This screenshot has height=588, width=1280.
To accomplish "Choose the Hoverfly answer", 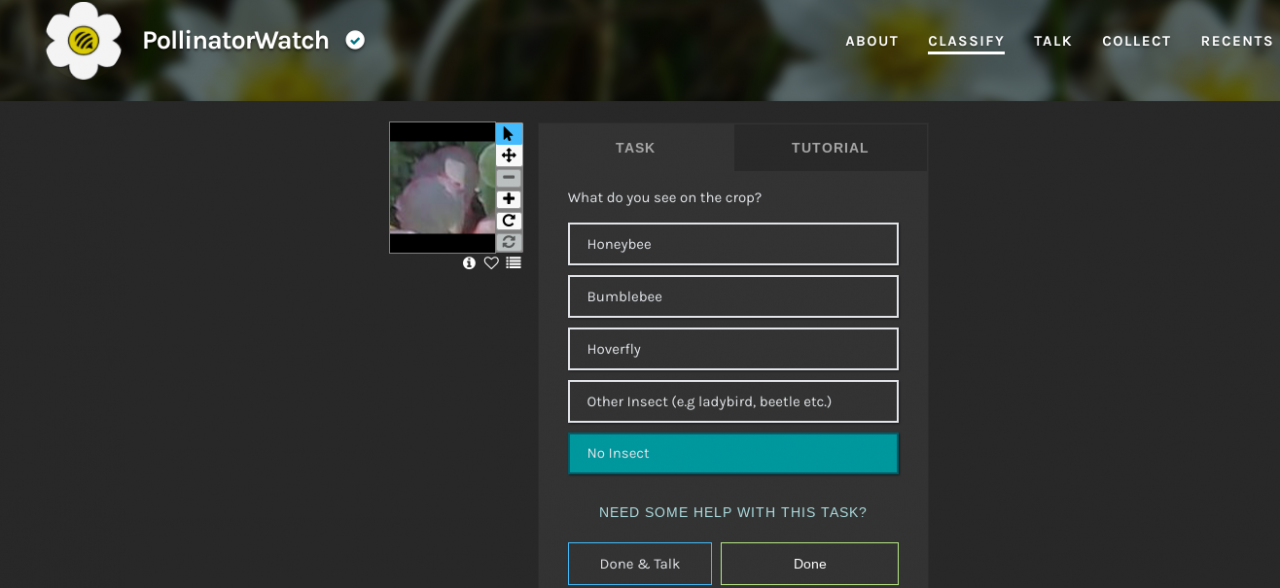I will (733, 349).
